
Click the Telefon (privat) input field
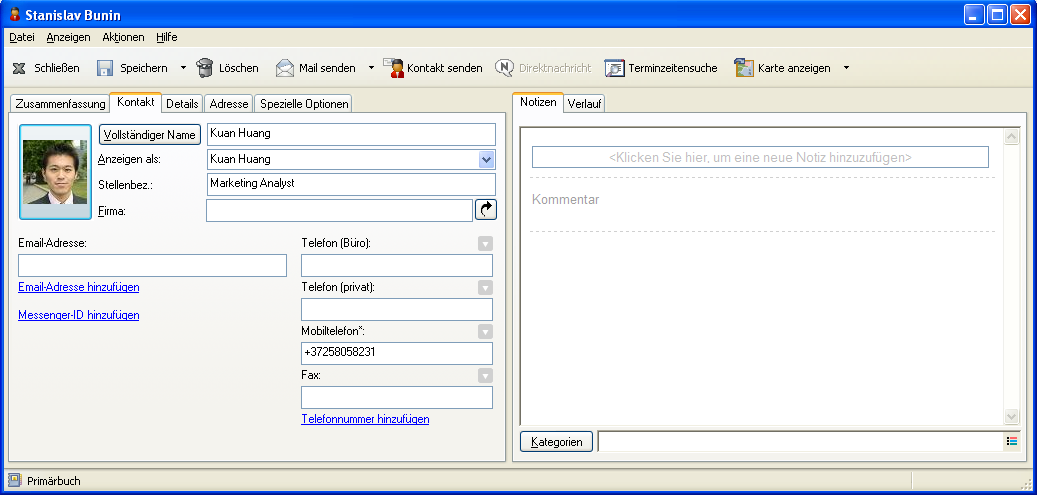pyautogui.click(x=397, y=310)
